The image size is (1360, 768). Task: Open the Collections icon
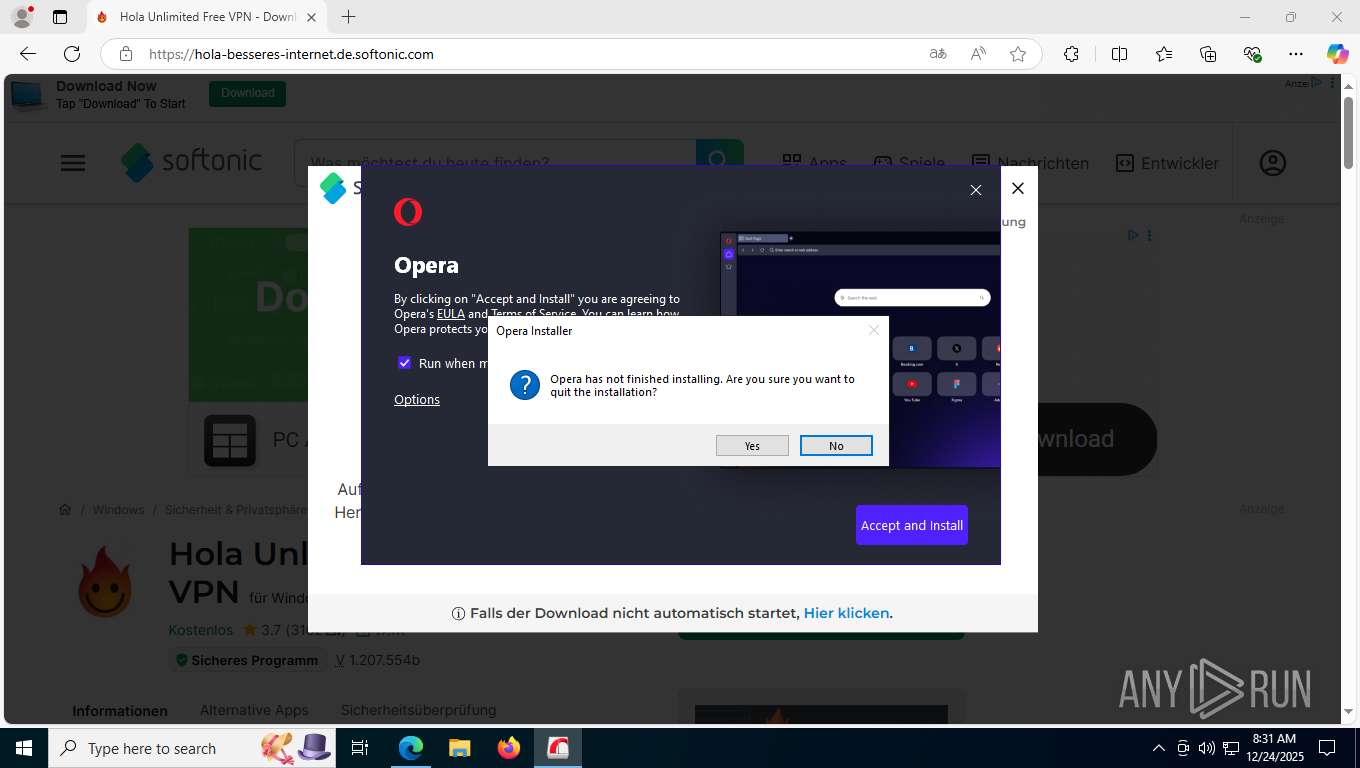click(1208, 54)
